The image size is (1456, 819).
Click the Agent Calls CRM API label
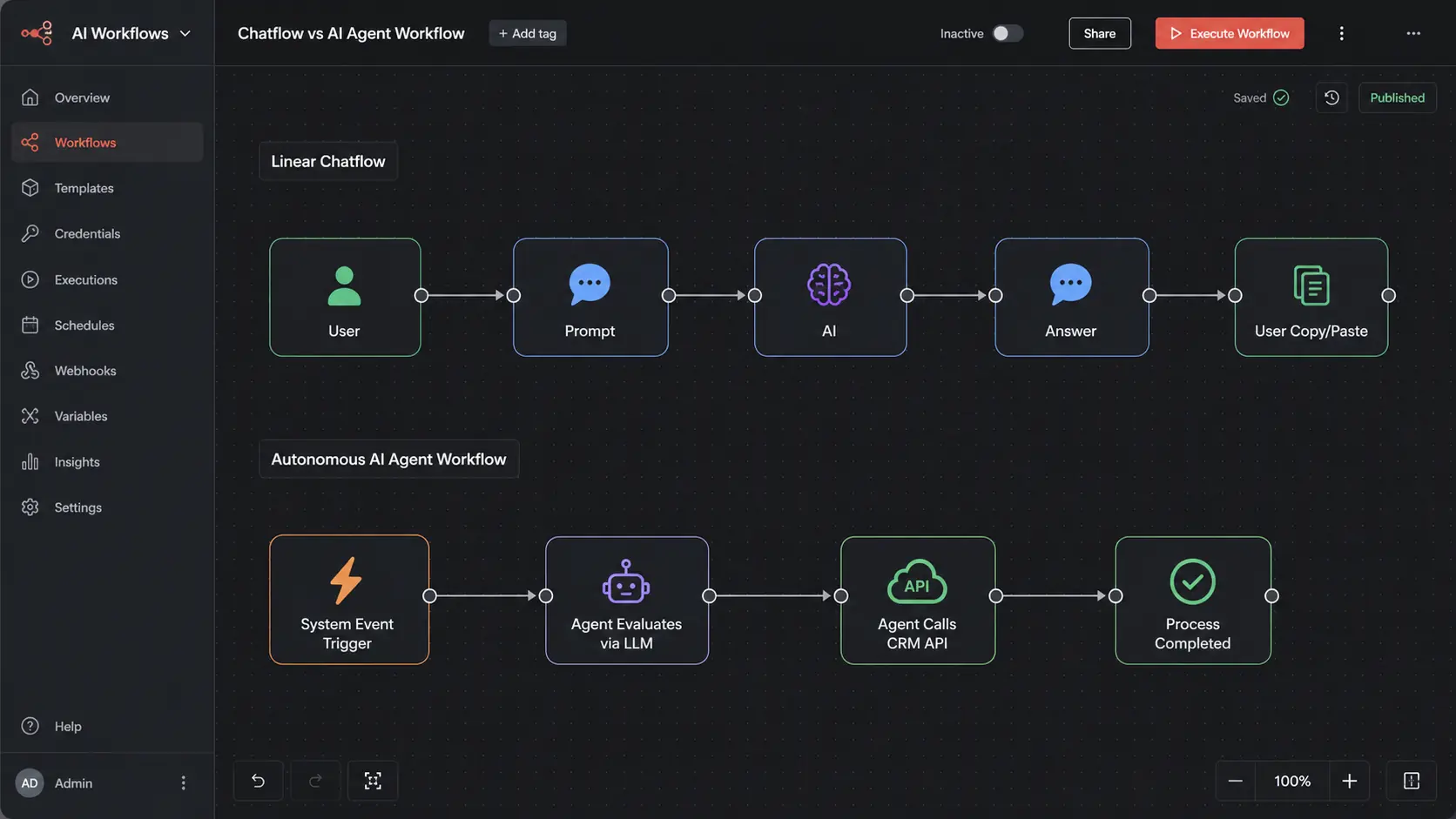pos(917,634)
